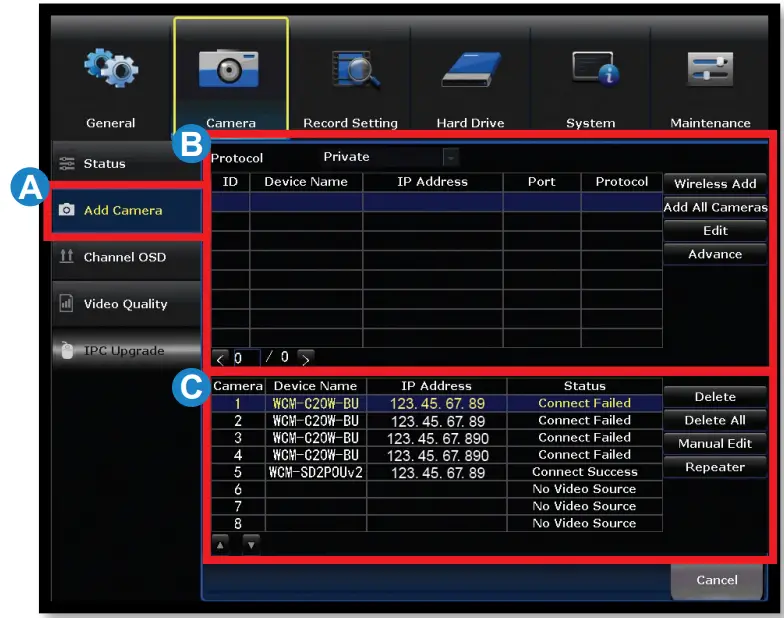Click the Delete button

(715, 396)
